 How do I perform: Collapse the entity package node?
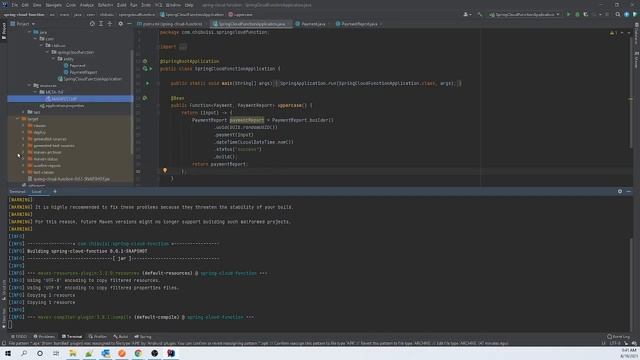tap(53, 59)
